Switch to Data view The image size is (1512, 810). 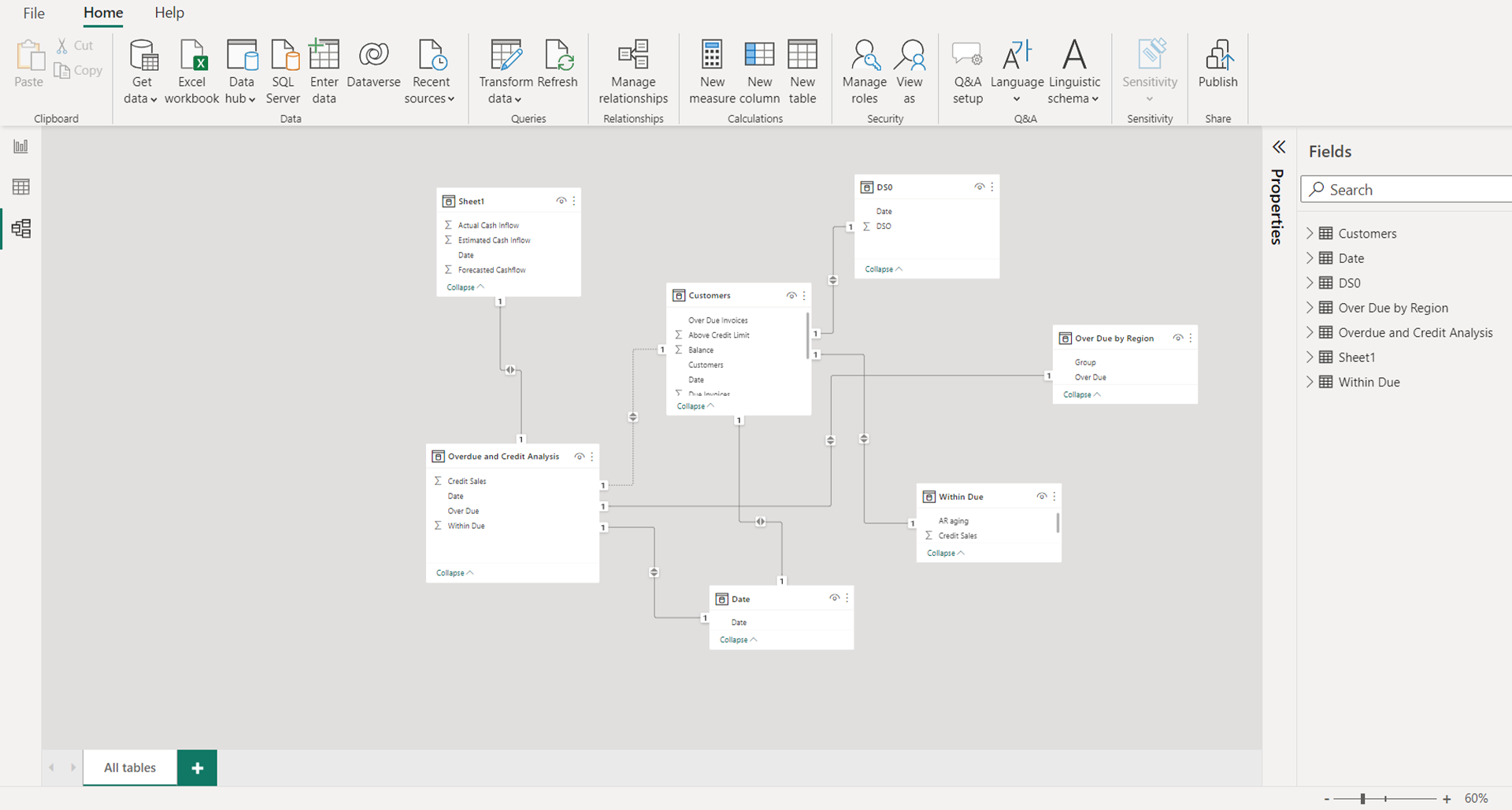coord(21,187)
